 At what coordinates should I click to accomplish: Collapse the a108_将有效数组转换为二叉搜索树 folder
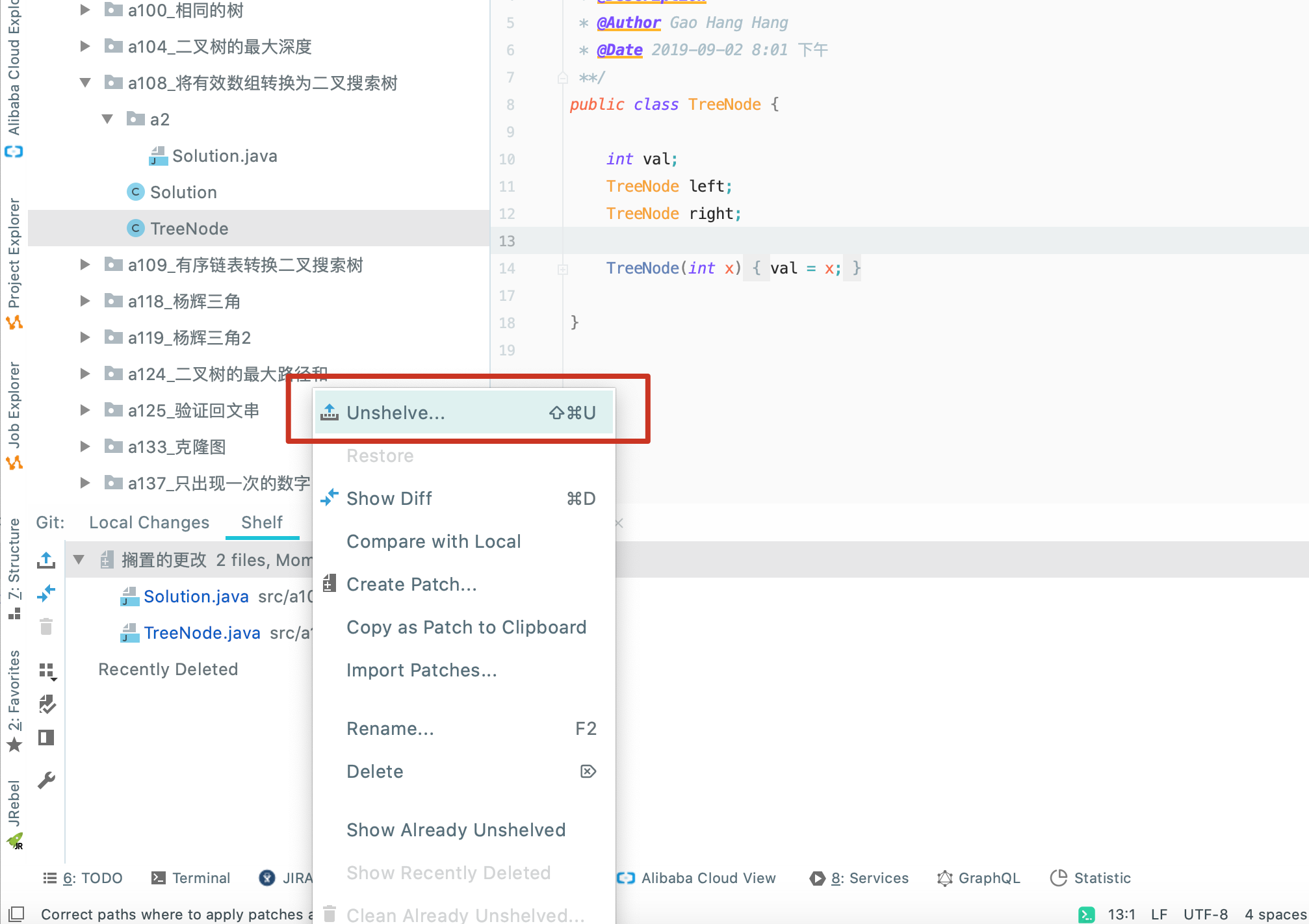85,83
